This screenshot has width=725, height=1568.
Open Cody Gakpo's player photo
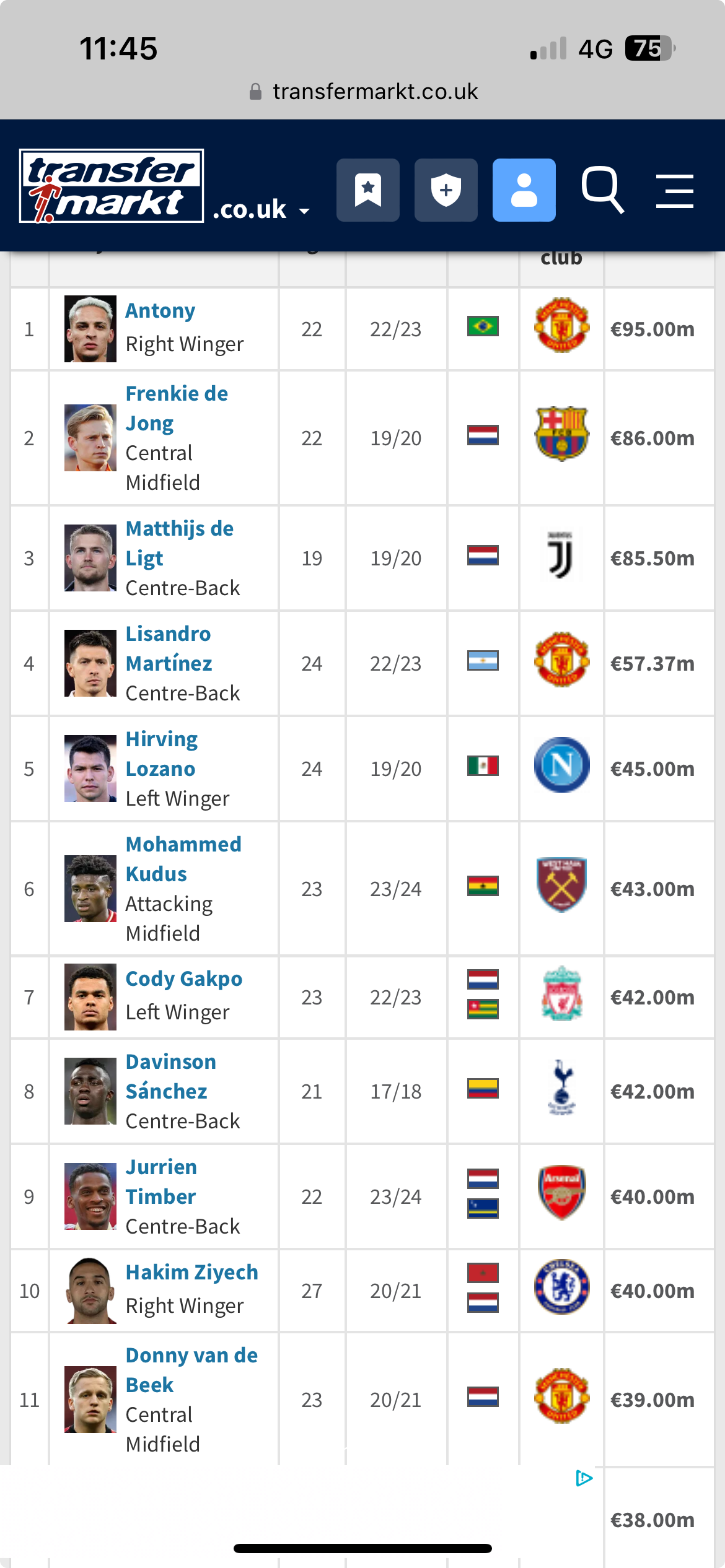90,997
